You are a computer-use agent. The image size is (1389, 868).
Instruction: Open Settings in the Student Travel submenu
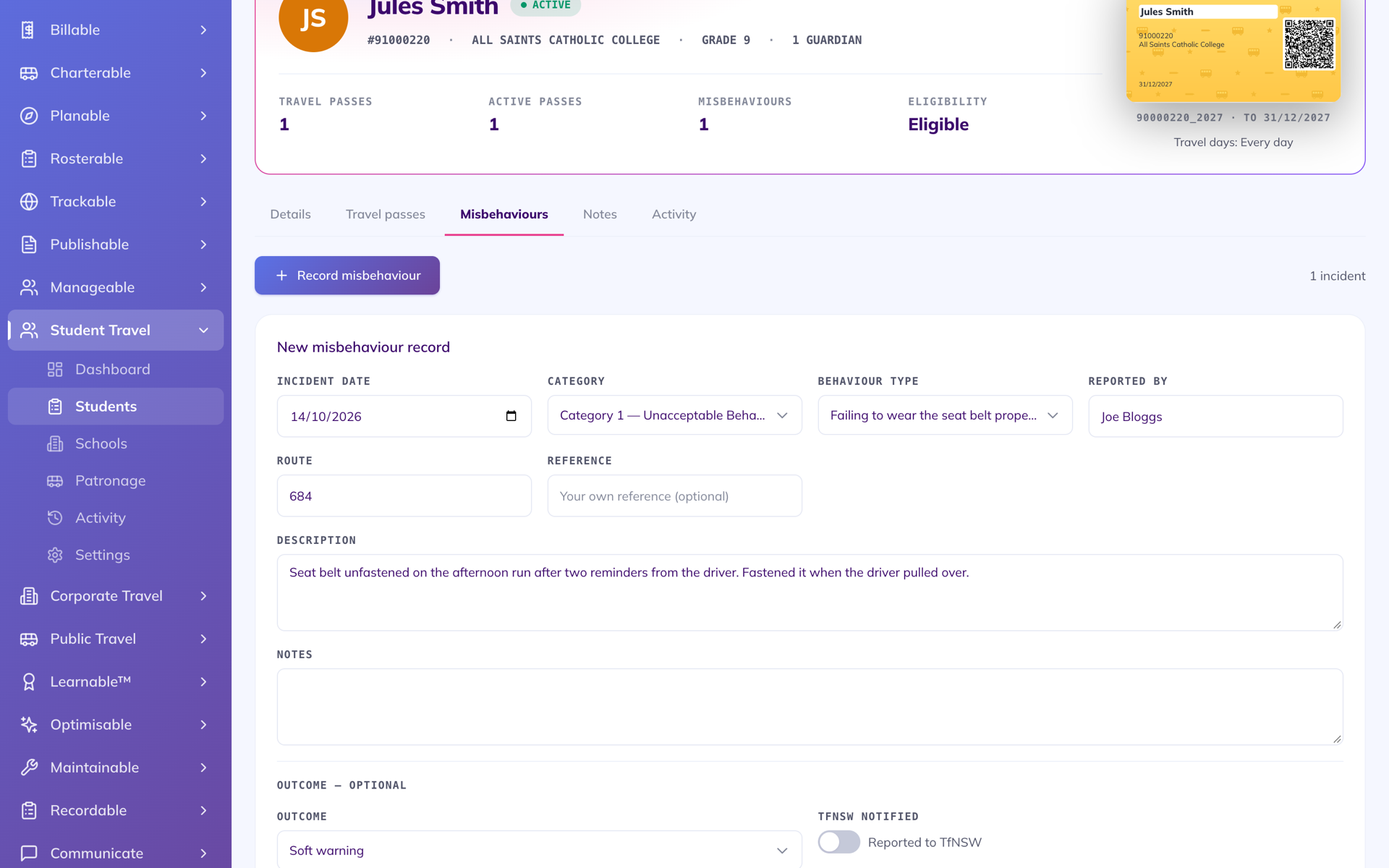[x=116, y=555]
